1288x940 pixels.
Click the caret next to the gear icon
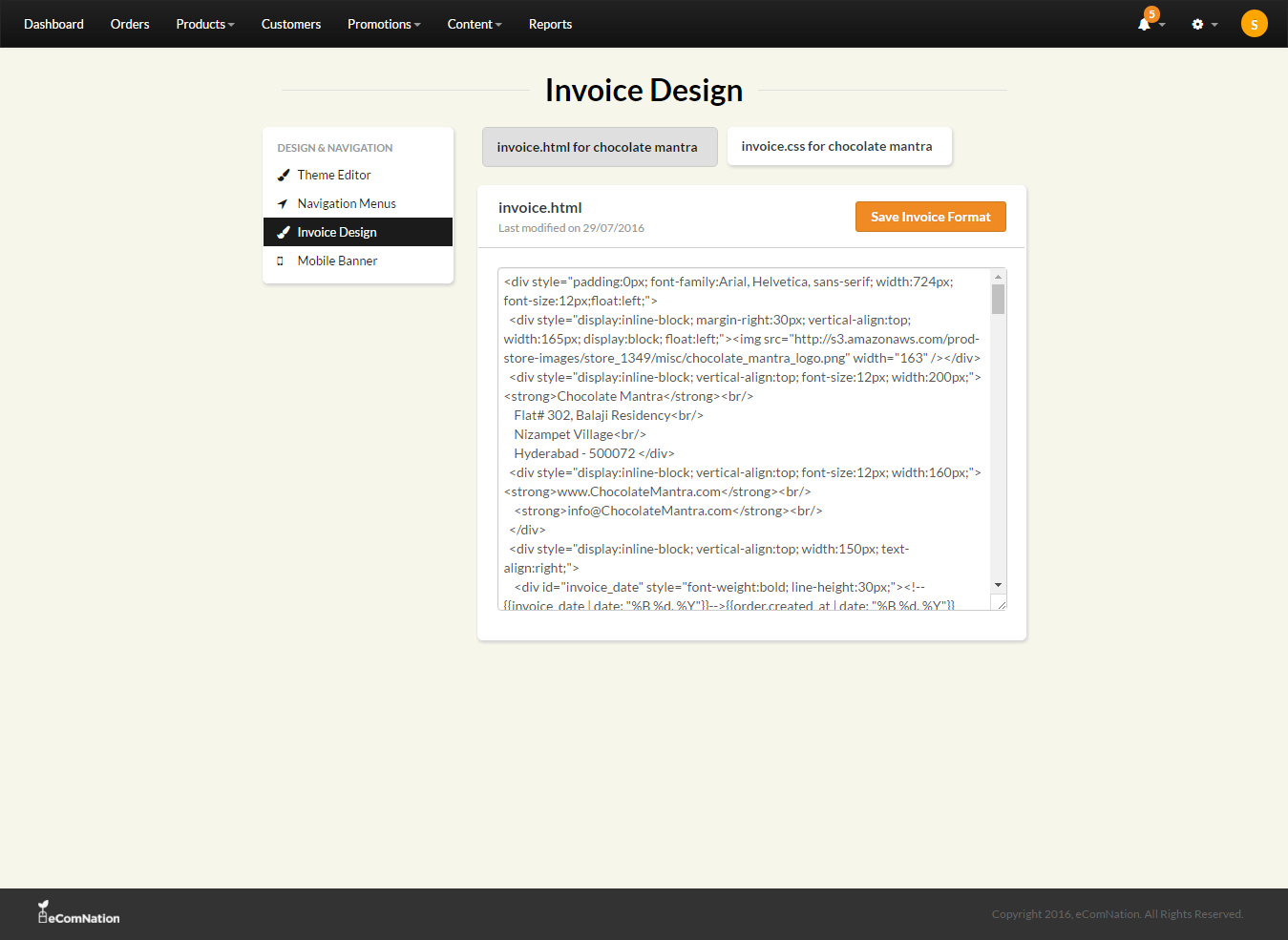(1214, 25)
